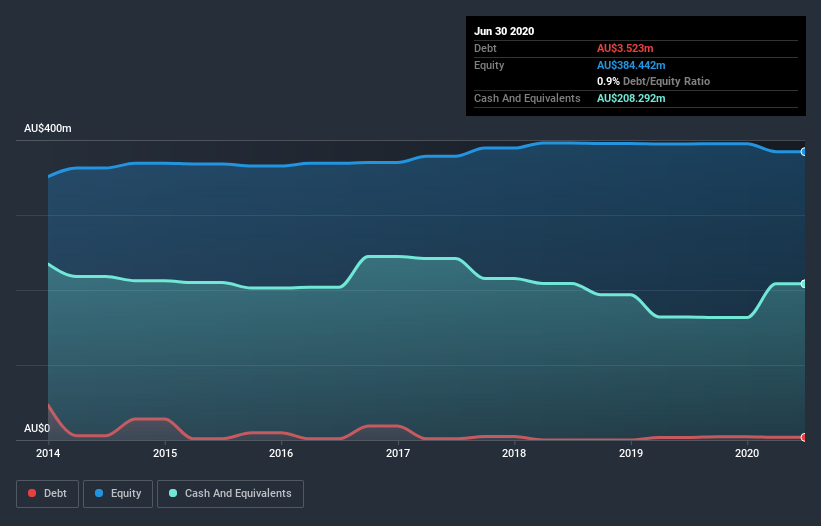Click the 2018 x-axis label
The image size is (821, 526).
[x=514, y=453]
